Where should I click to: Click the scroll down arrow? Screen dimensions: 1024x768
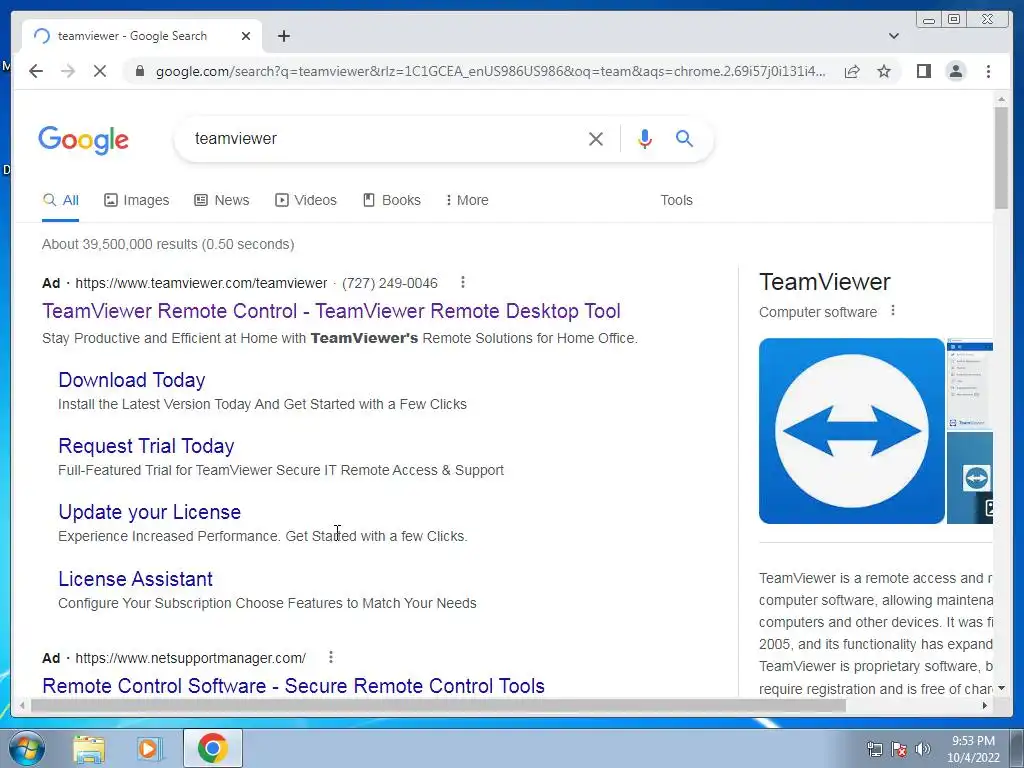point(1001,688)
